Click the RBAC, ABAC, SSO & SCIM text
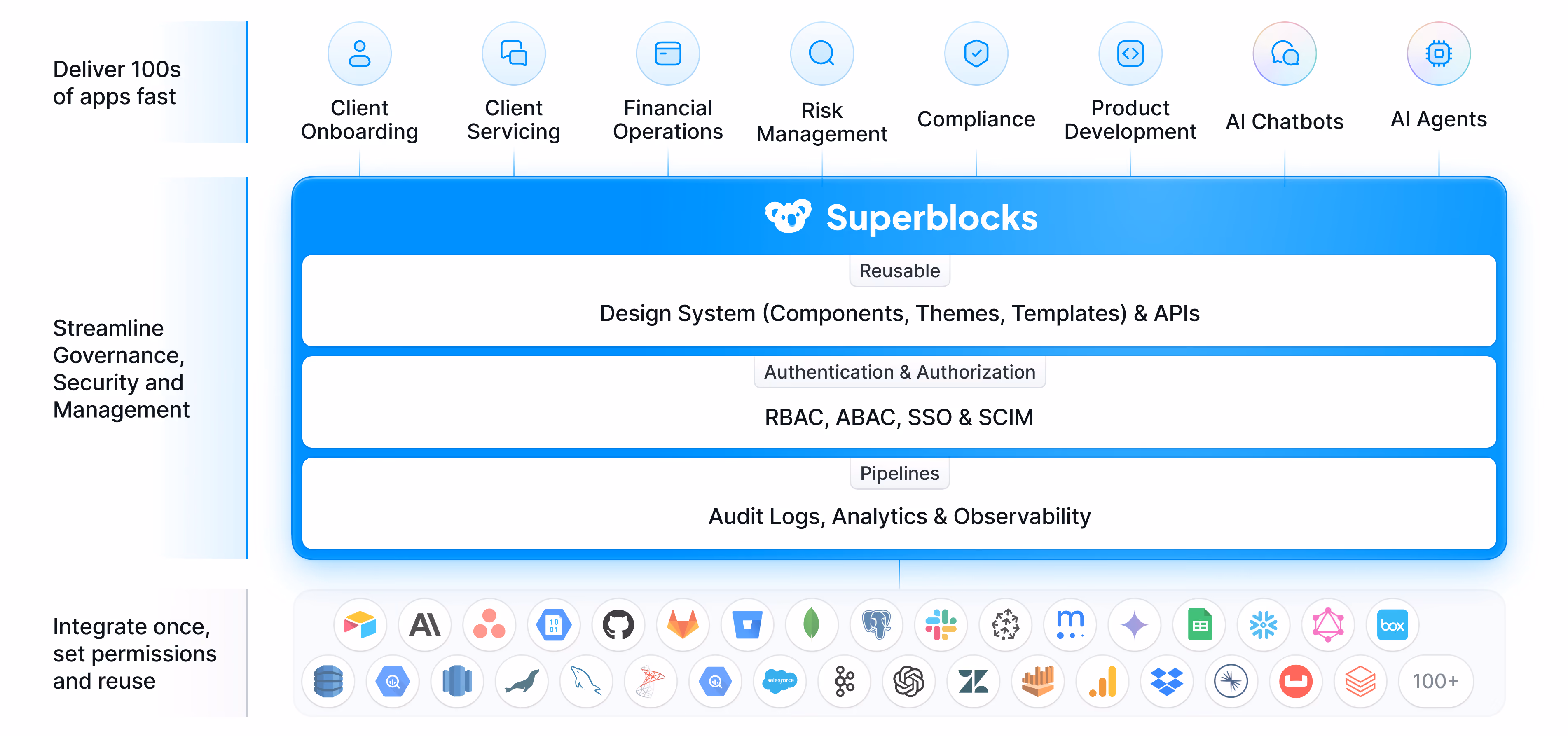The image size is (1568, 736). pos(899,417)
